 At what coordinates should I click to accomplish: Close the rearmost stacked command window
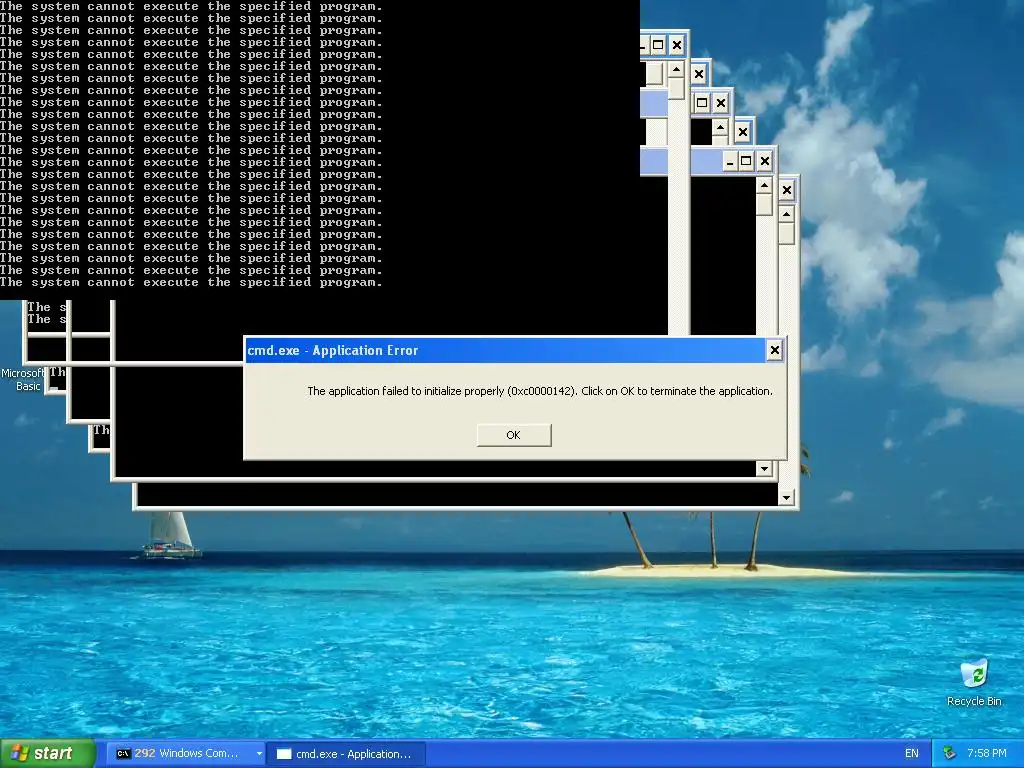[x=787, y=190]
